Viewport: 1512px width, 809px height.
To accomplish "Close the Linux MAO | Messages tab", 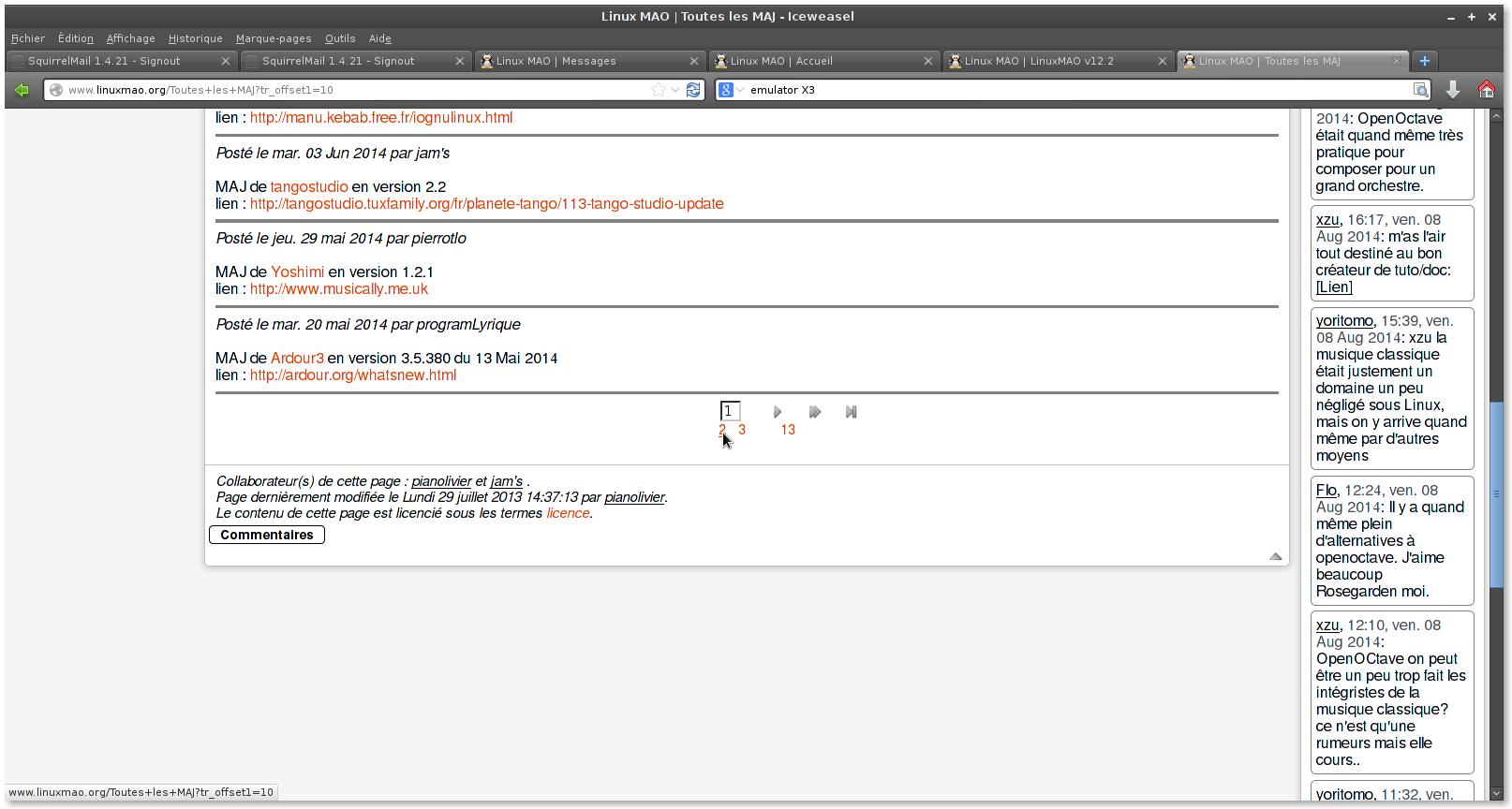I will click(694, 61).
